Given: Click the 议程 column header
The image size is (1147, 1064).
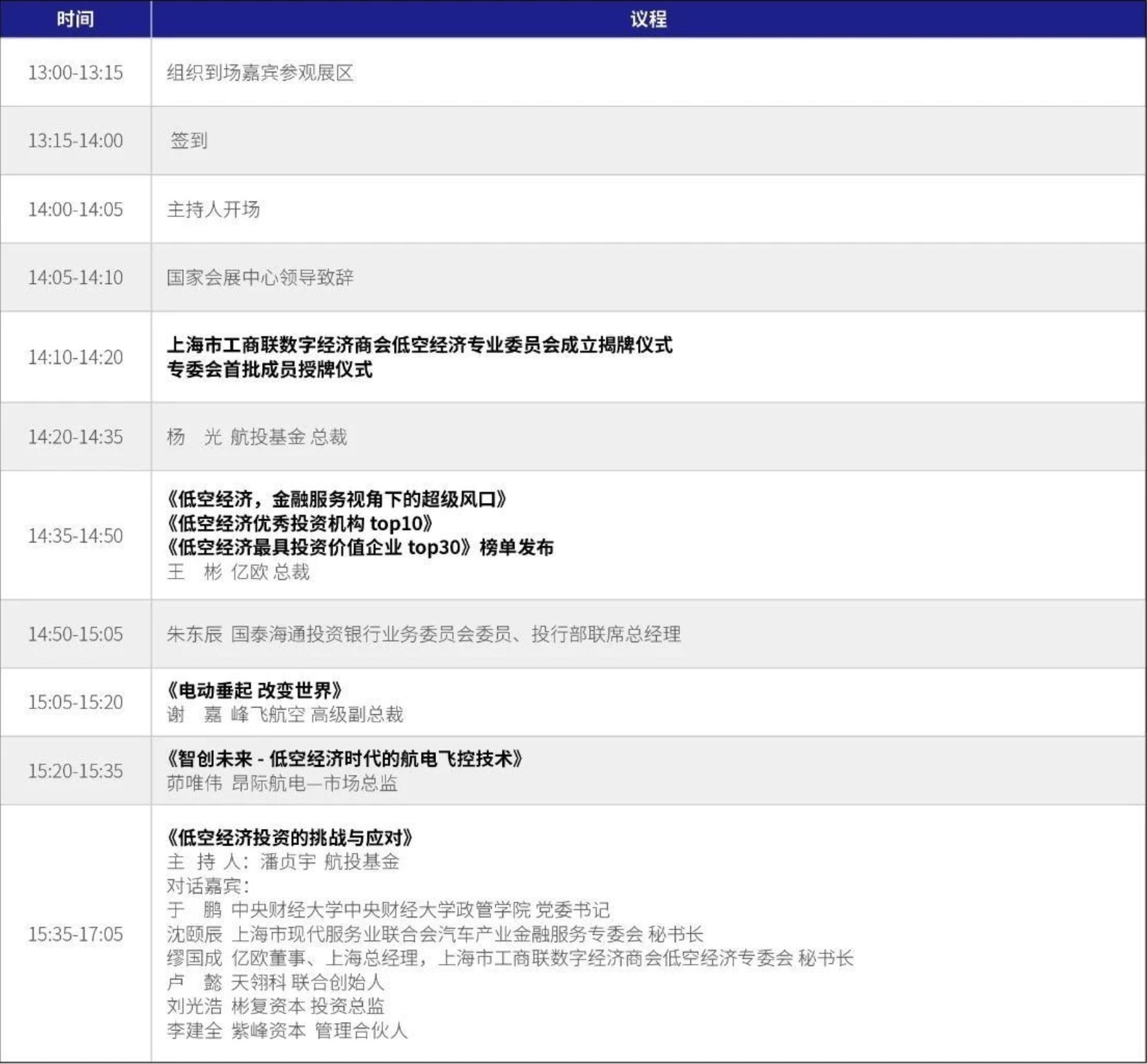Looking at the screenshot, I should [x=648, y=19].
